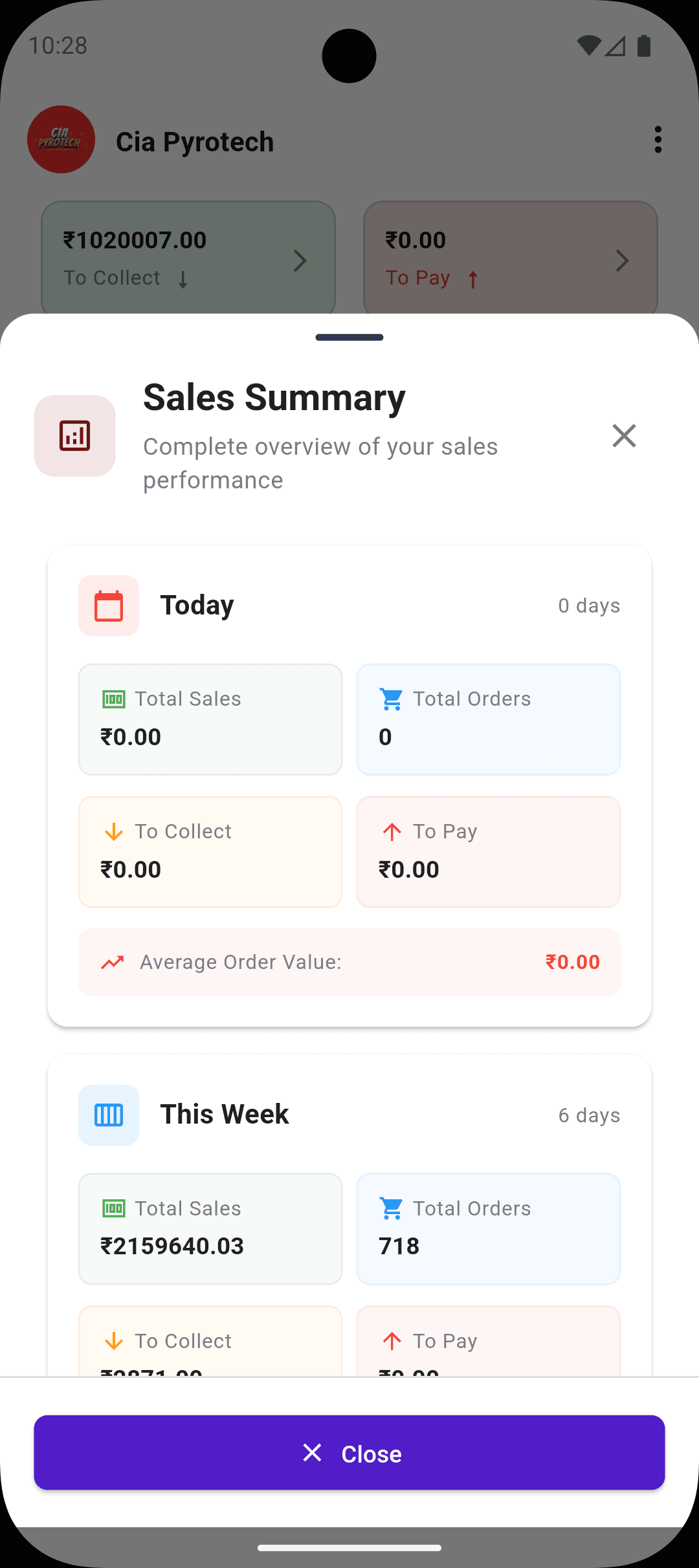The image size is (699, 1568).
Task: Click the cart icon in This Week's Total Orders
Action: click(392, 1209)
